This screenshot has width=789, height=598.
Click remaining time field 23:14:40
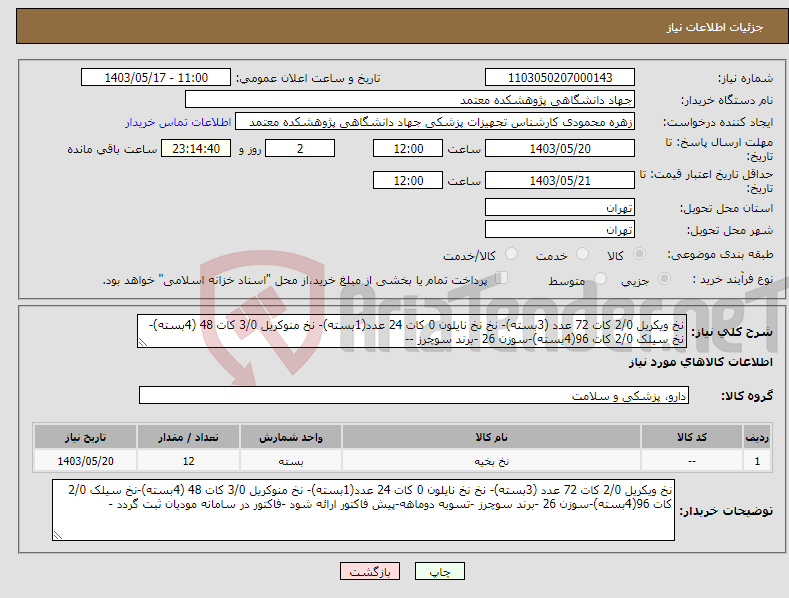(196, 148)
